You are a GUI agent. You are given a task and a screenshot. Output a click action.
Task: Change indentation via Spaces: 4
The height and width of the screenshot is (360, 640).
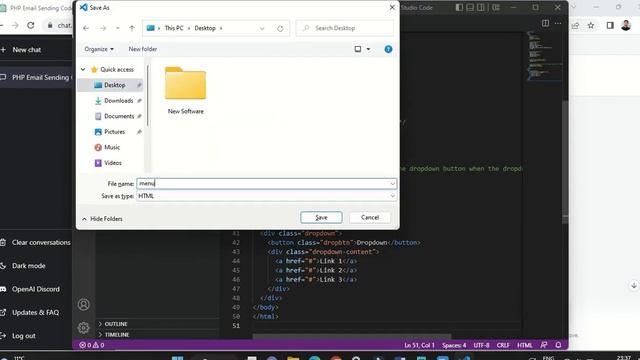(454, 345)
